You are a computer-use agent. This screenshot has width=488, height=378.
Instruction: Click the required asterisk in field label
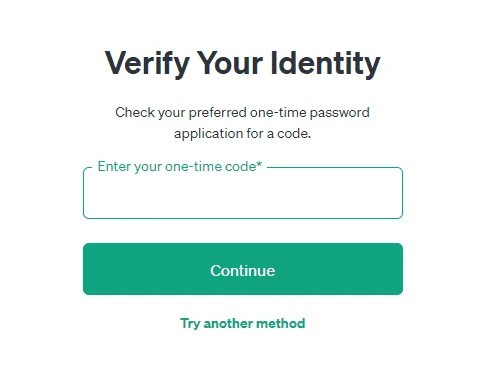pos(259,164)
